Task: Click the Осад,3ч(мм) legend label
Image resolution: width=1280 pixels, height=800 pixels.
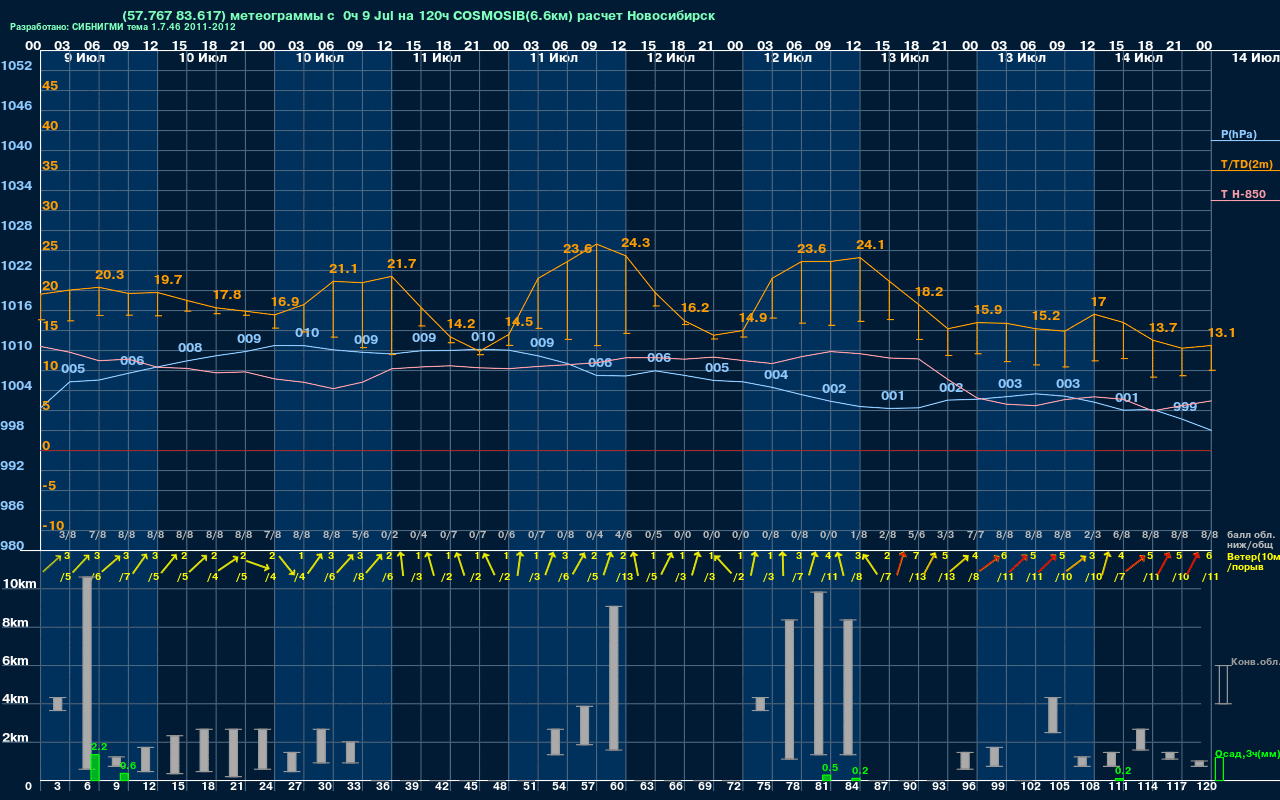Action: point(1246,753)
